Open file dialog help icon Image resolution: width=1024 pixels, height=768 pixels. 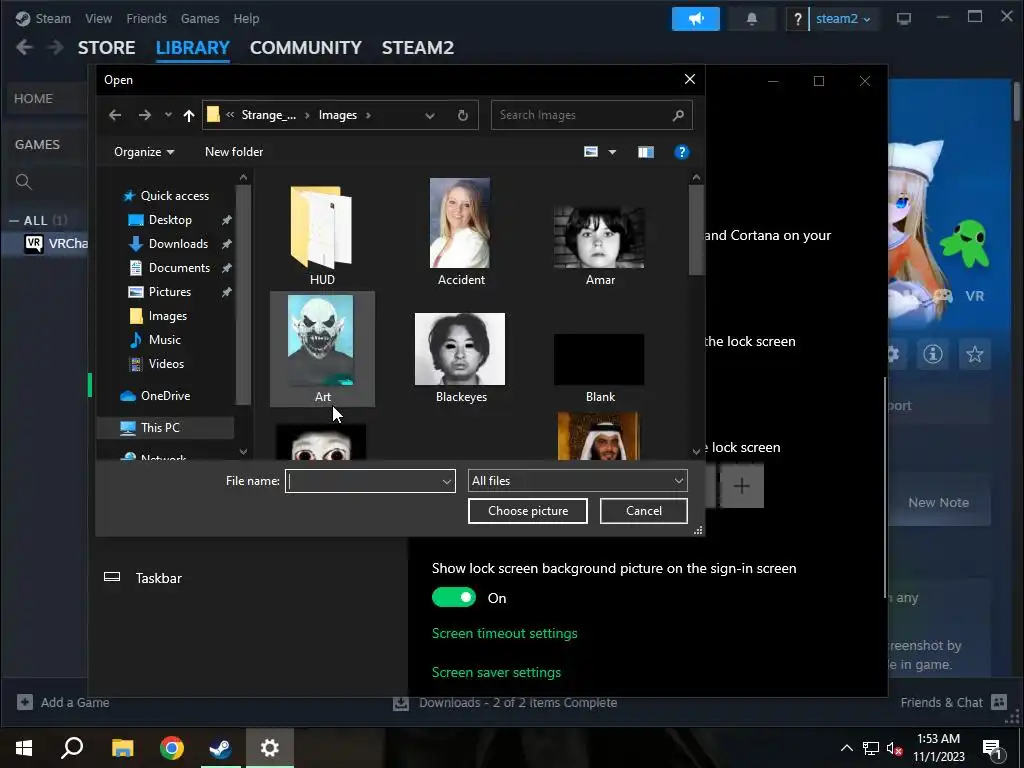click(x=681, y=152)
